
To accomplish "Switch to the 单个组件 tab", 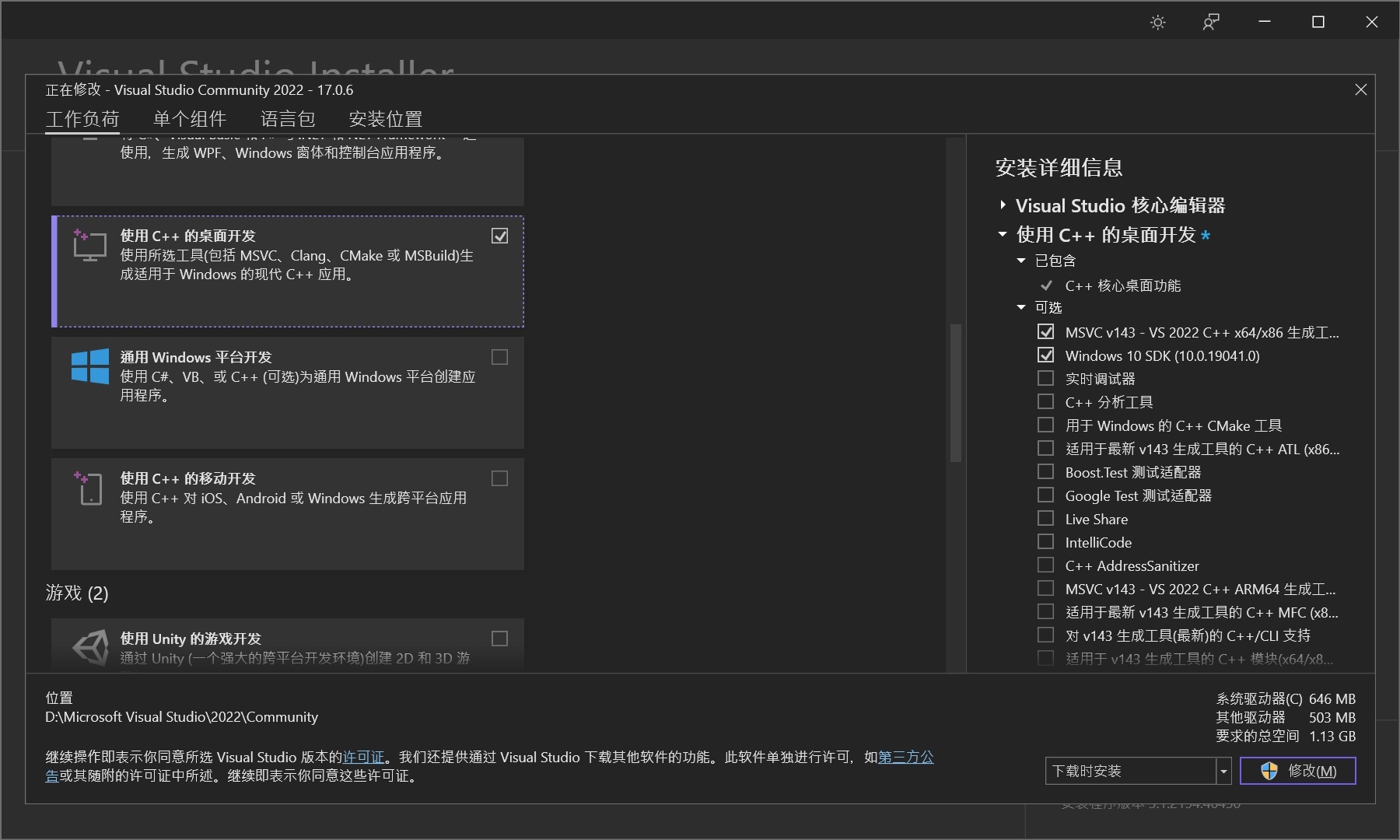I will click(x=190, y=119).
